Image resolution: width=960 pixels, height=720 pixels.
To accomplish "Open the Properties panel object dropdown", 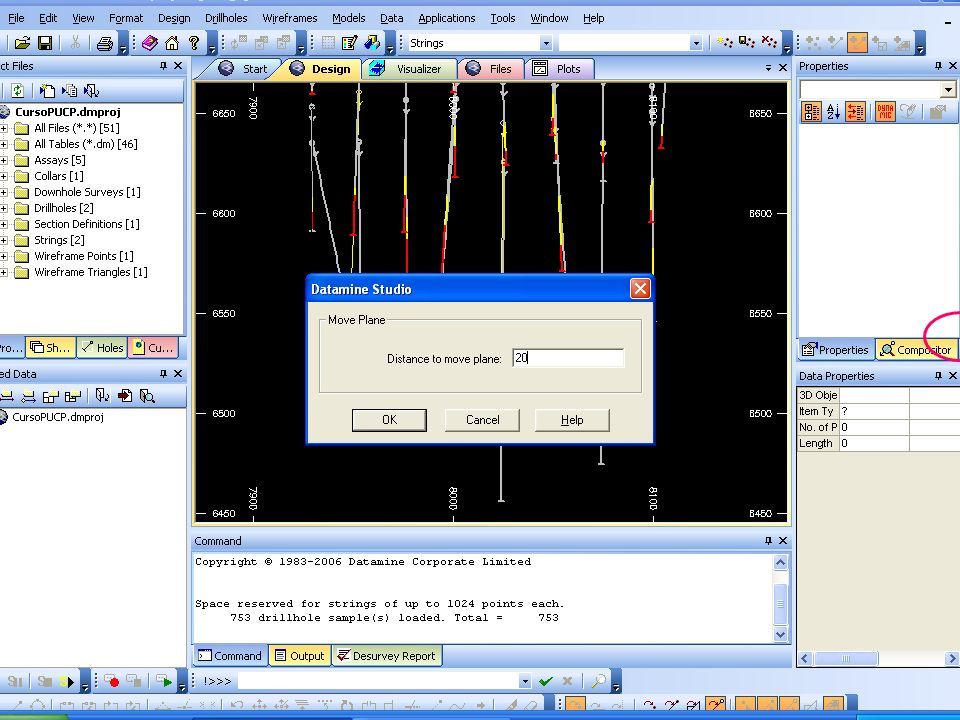I will 948,90.
